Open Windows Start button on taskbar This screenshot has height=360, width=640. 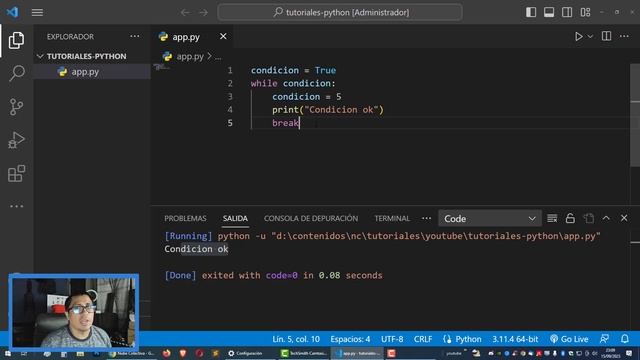[8, 353]
